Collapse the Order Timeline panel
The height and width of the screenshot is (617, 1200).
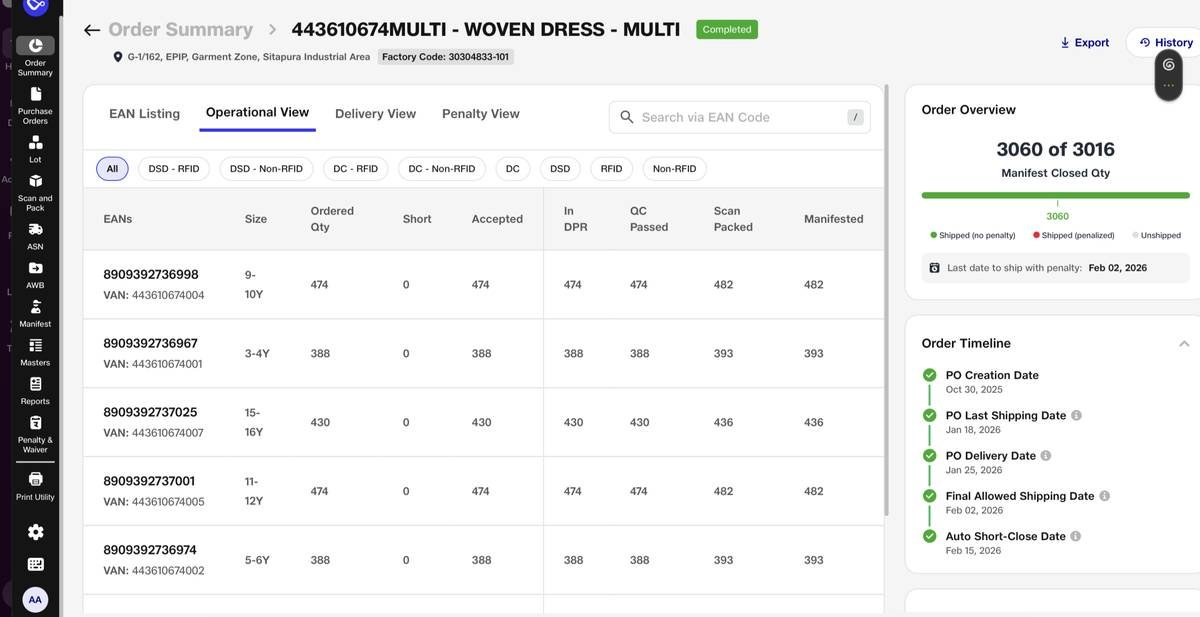pyautogui.click(x=1184, y=343)
